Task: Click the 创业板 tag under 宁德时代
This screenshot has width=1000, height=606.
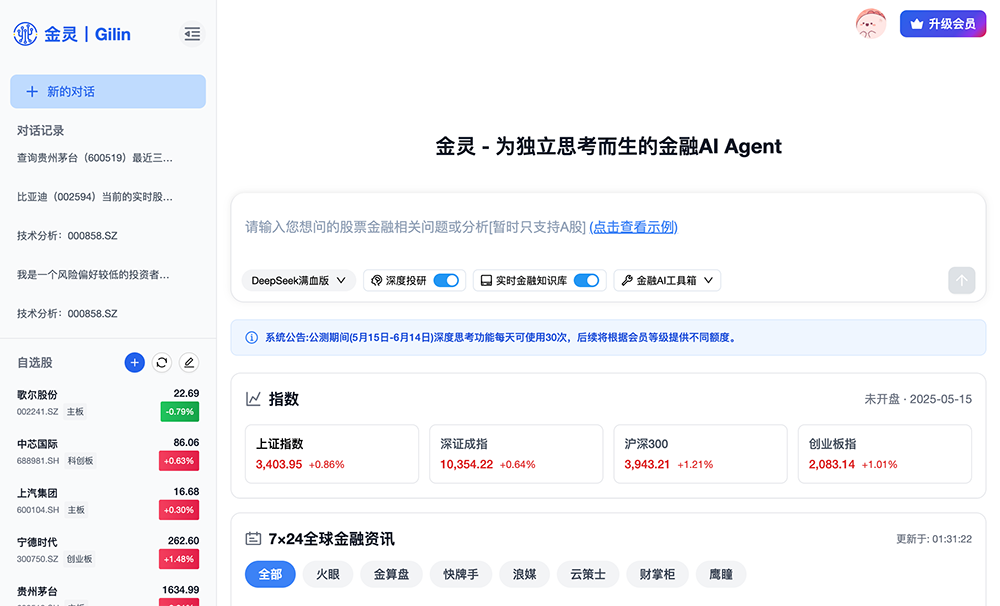Action: [x=80, y=559]
